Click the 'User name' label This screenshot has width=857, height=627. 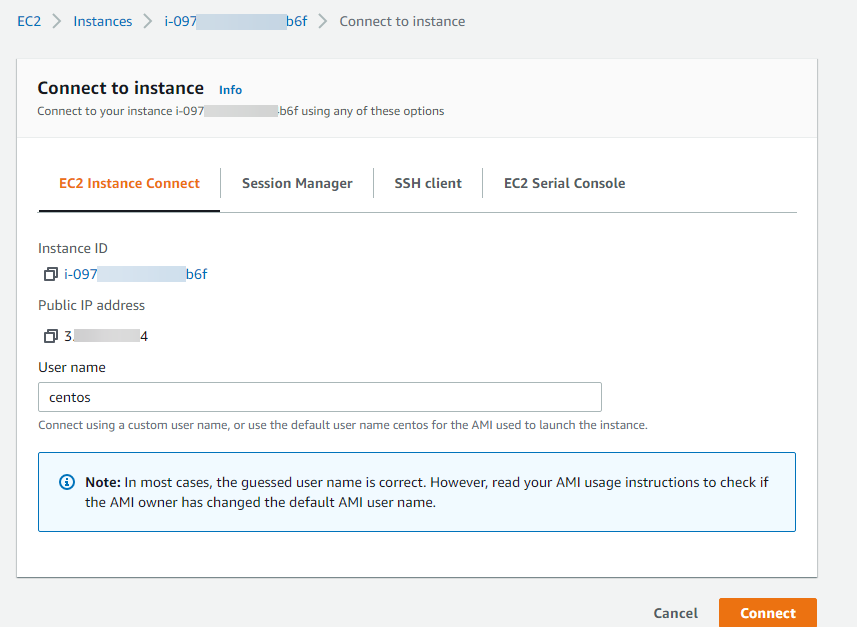(x=72, y=367)
